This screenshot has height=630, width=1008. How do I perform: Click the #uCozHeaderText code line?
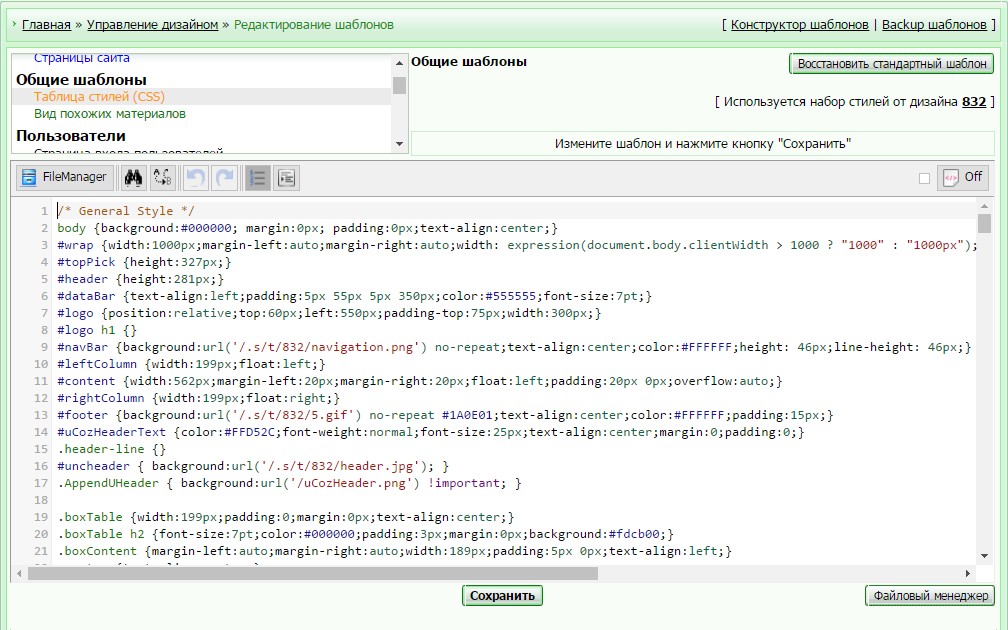click(x=431, y=433)
